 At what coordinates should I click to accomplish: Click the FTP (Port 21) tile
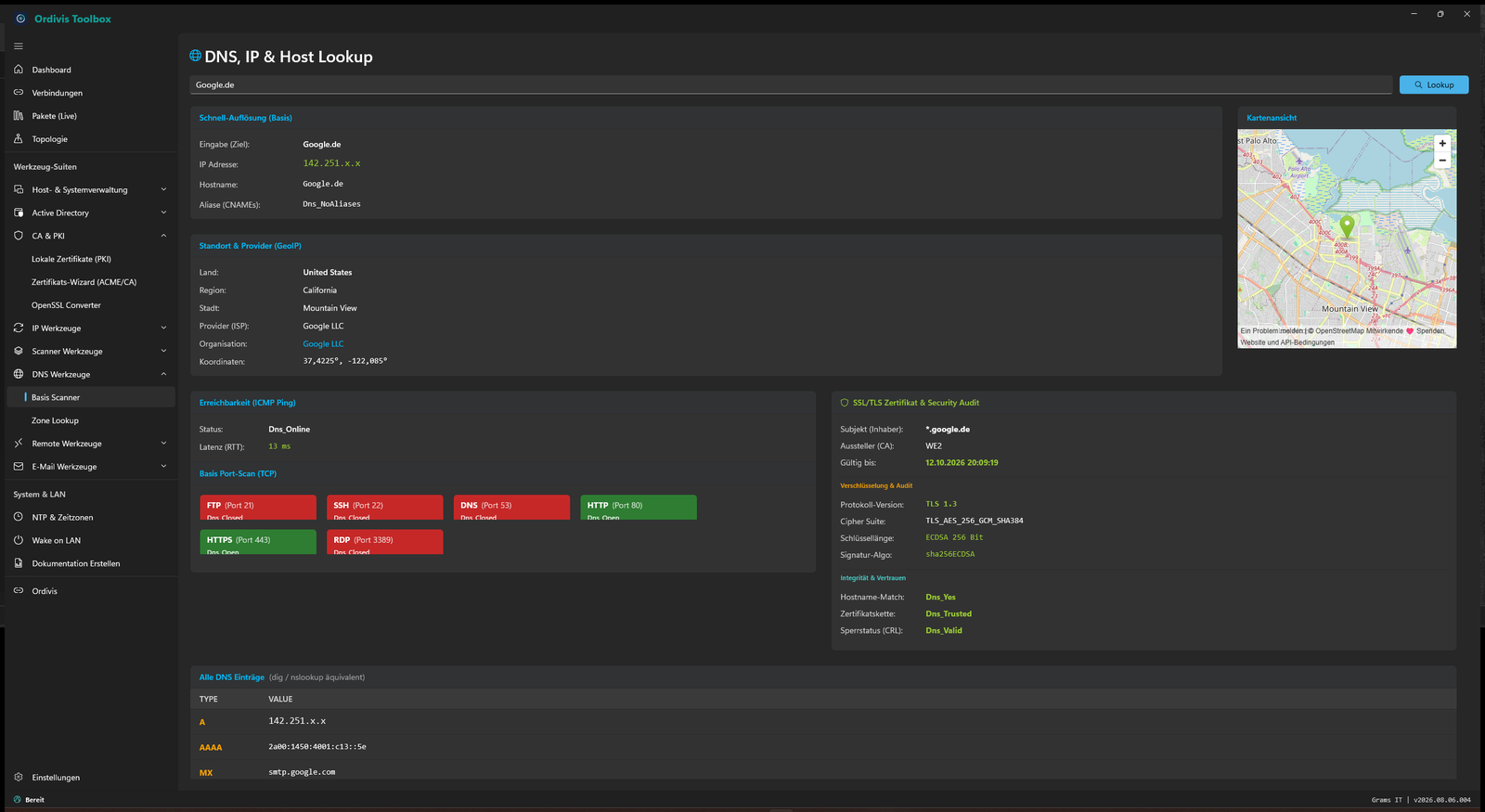[258, 508]
